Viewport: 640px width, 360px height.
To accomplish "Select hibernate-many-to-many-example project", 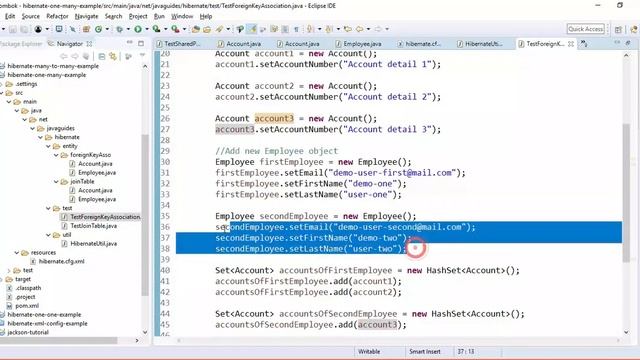I will tap(53, 66).
